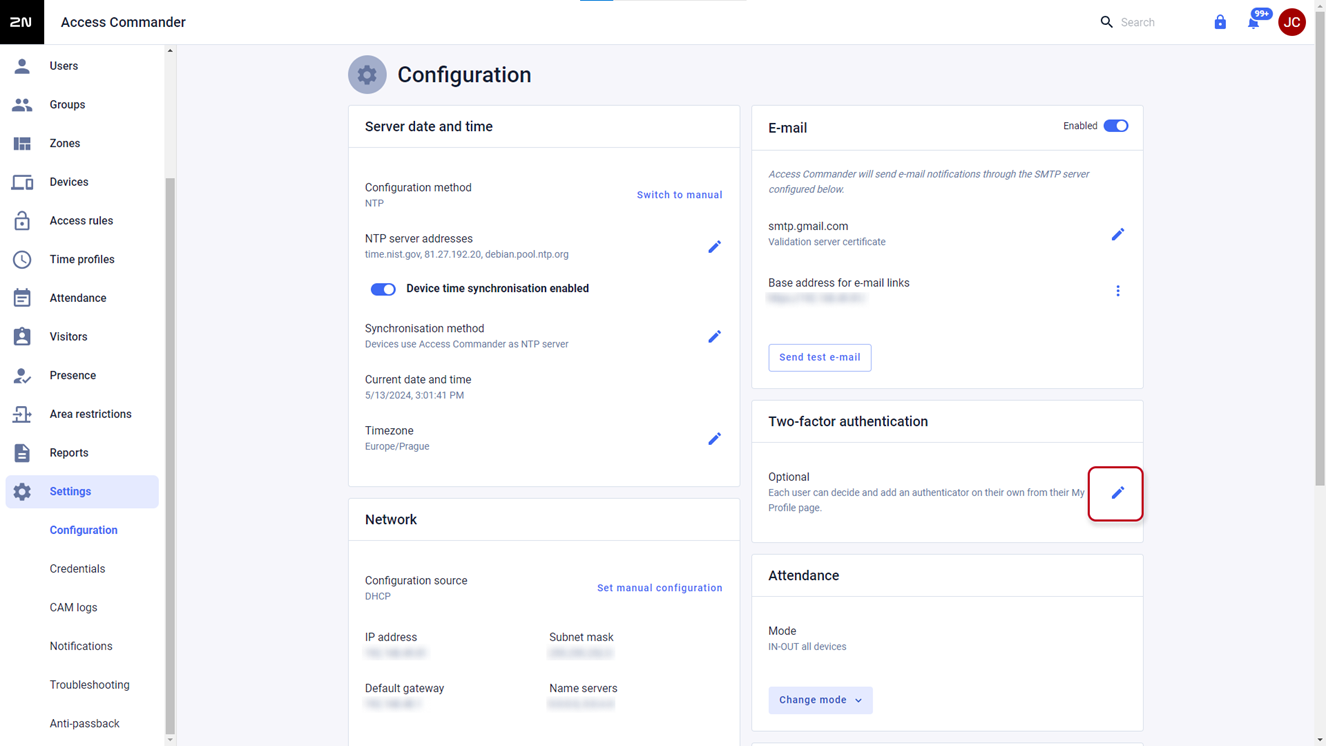The height and width of the screenshot is (746, 1326).
Task: Click the Search field in header
Action: 1155,22
